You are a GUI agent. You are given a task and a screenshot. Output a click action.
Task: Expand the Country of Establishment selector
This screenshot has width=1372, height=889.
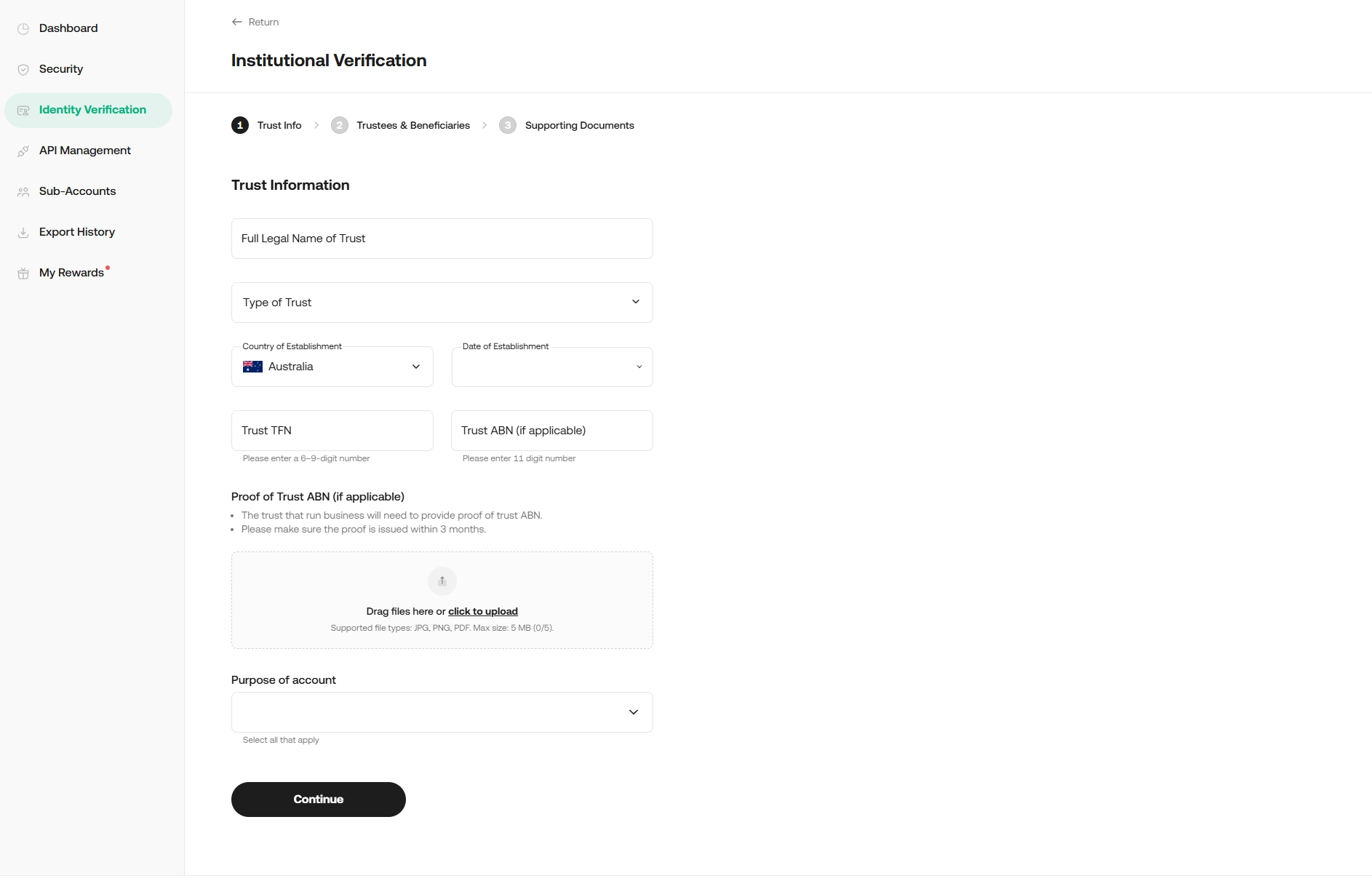[332, 367]
